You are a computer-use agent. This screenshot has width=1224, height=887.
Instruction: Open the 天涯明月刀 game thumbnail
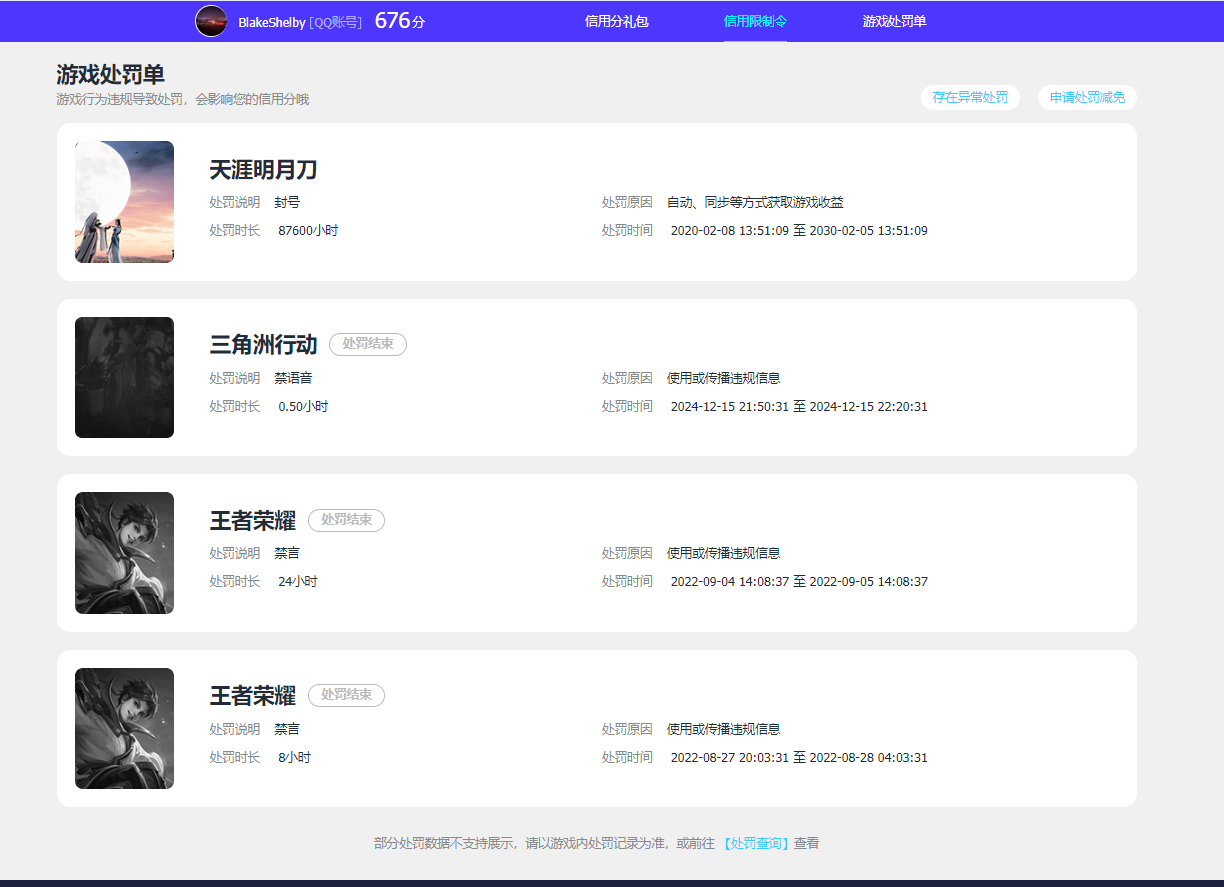(124, 202)
